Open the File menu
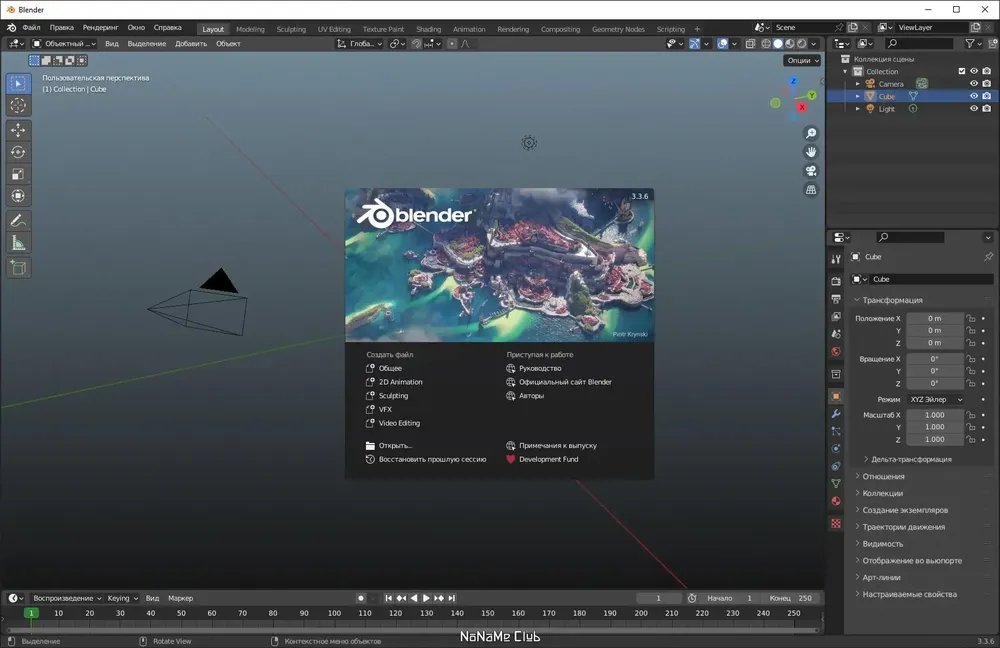Image resolution: width=1000 pixels, height=648 pixels. click(x=31, y=27)
